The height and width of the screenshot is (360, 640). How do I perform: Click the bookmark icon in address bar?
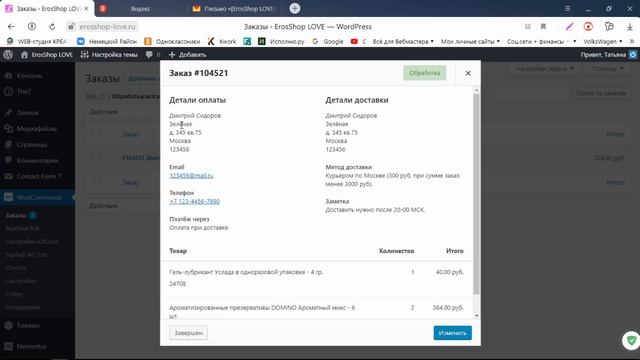pos(543,27)
